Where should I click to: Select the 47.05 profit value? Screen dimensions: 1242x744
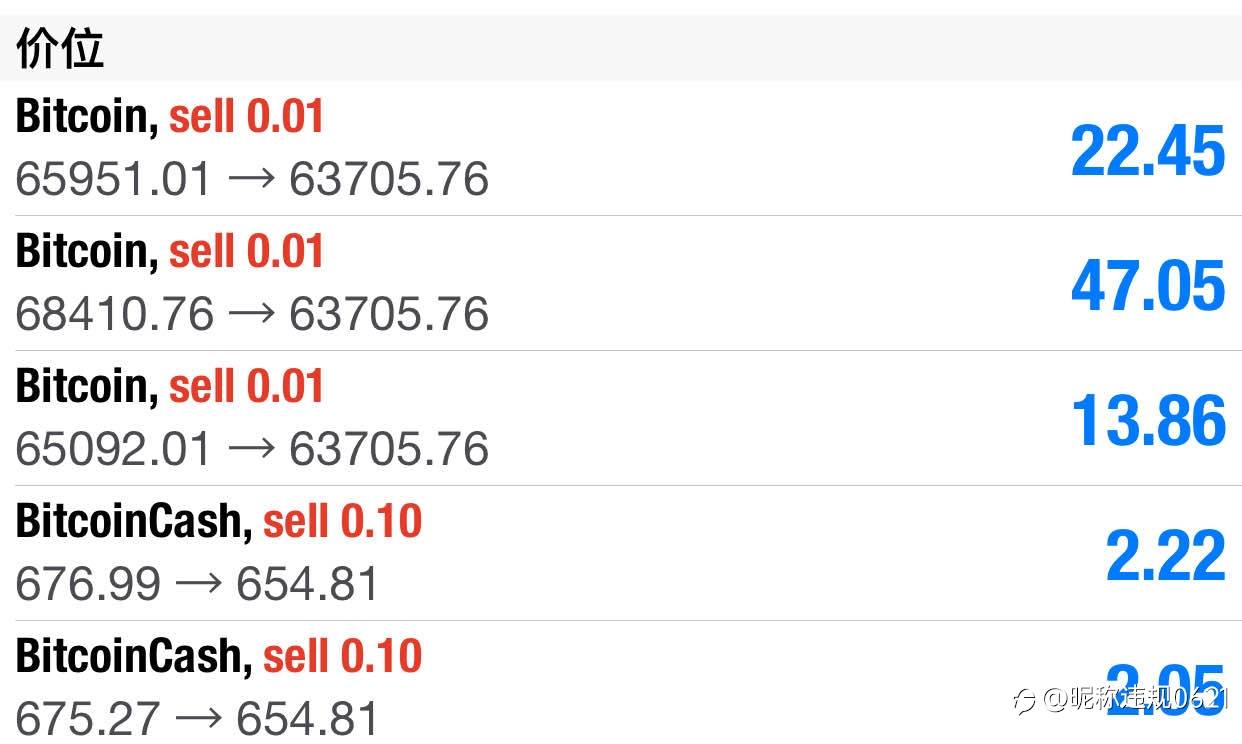1148,286
